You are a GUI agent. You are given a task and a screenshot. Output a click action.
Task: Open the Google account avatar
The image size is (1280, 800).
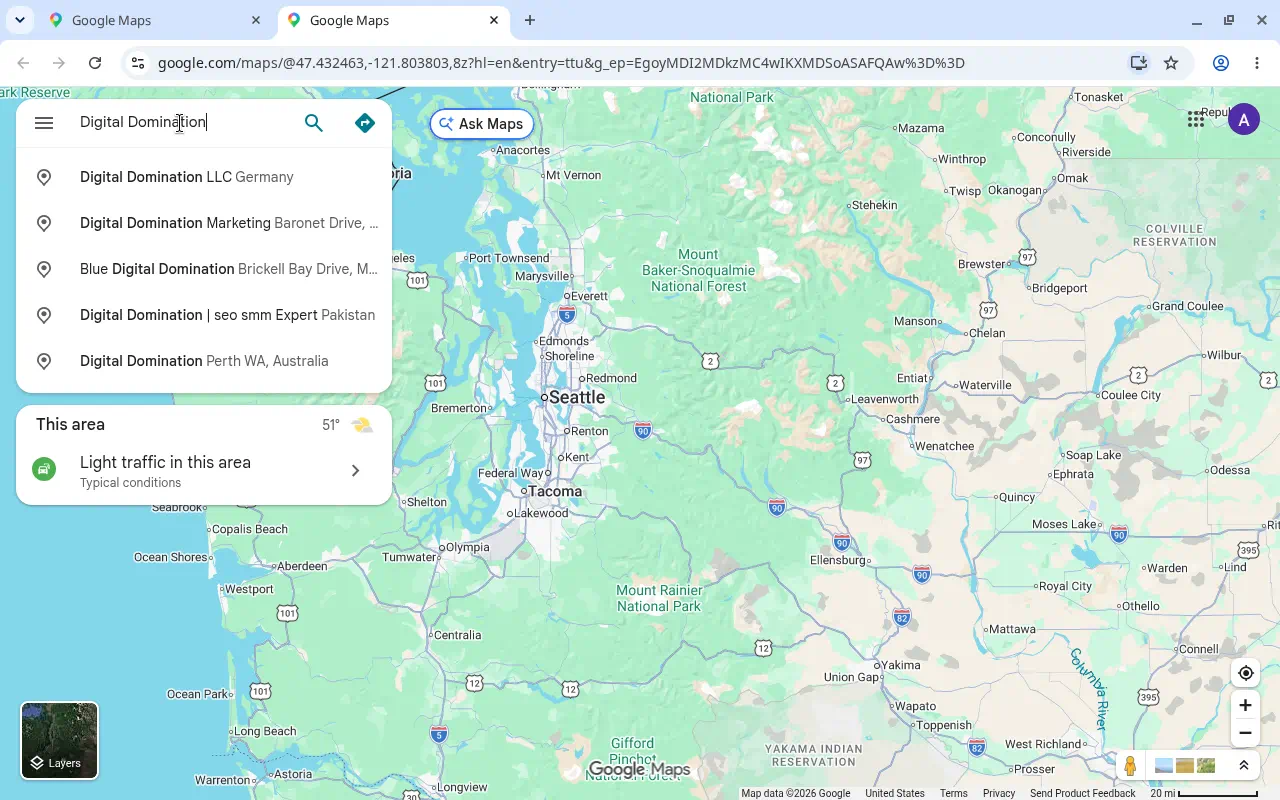click(x=1244, y=121)
